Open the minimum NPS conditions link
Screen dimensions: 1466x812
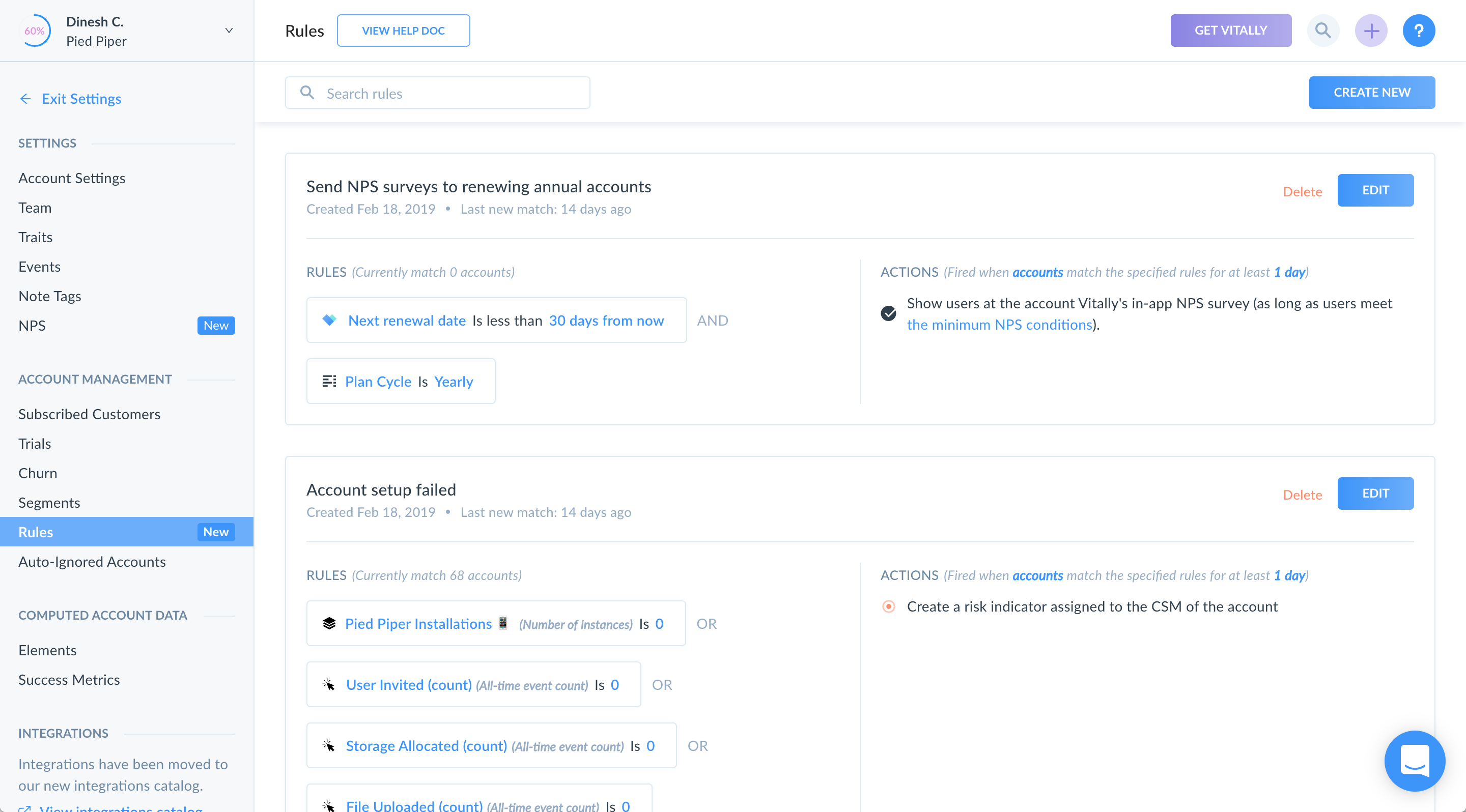coord(999,325)
